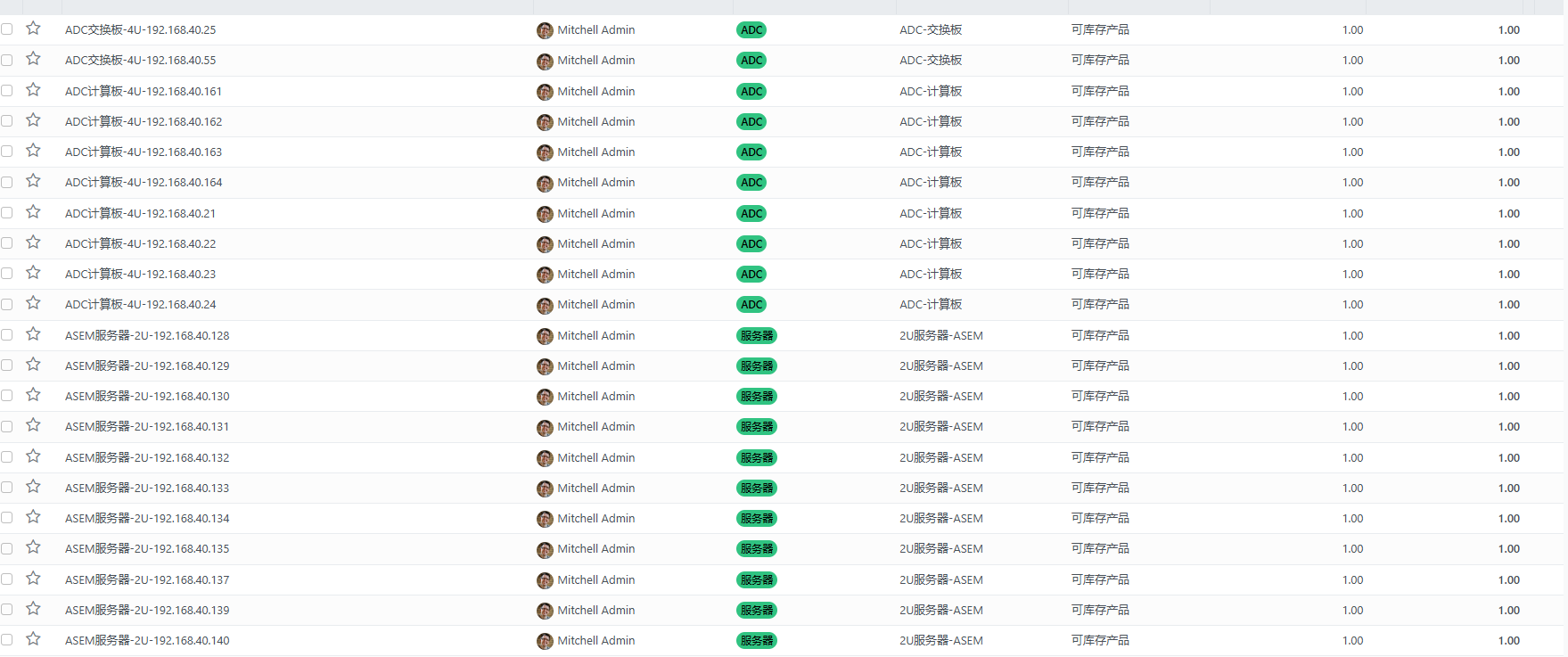Click star icon on ASEM服务器-2U-192.168.40.132 row

pyautogui.click(x=33, y=456)
